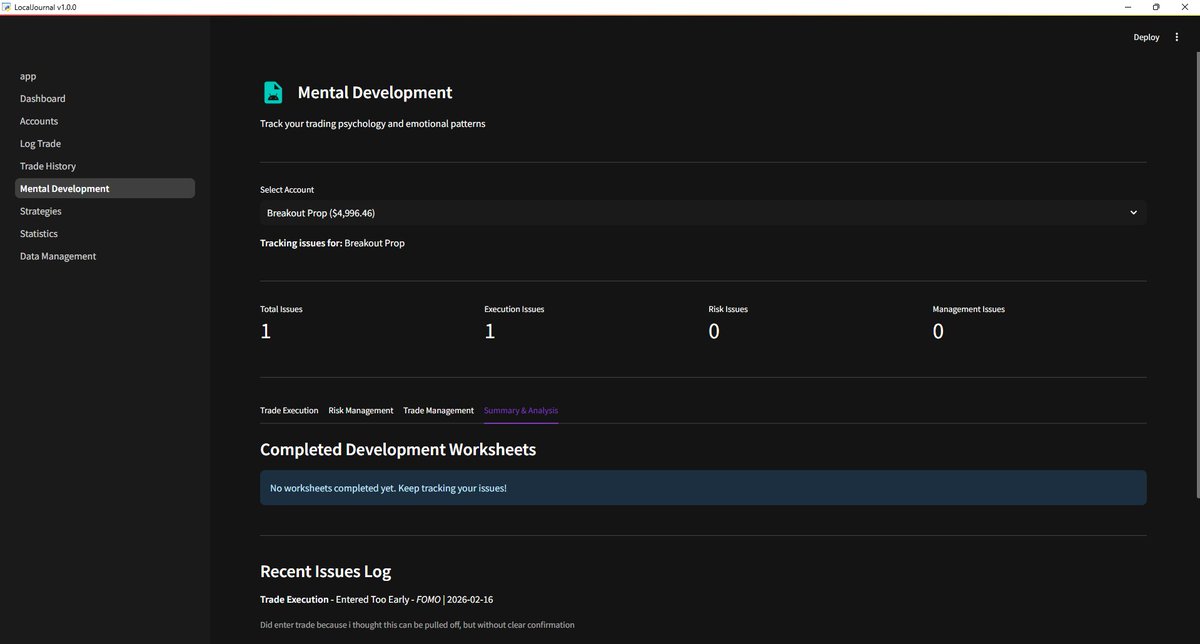
Task: Open Trade History page
Action: (x=47, y=166)
